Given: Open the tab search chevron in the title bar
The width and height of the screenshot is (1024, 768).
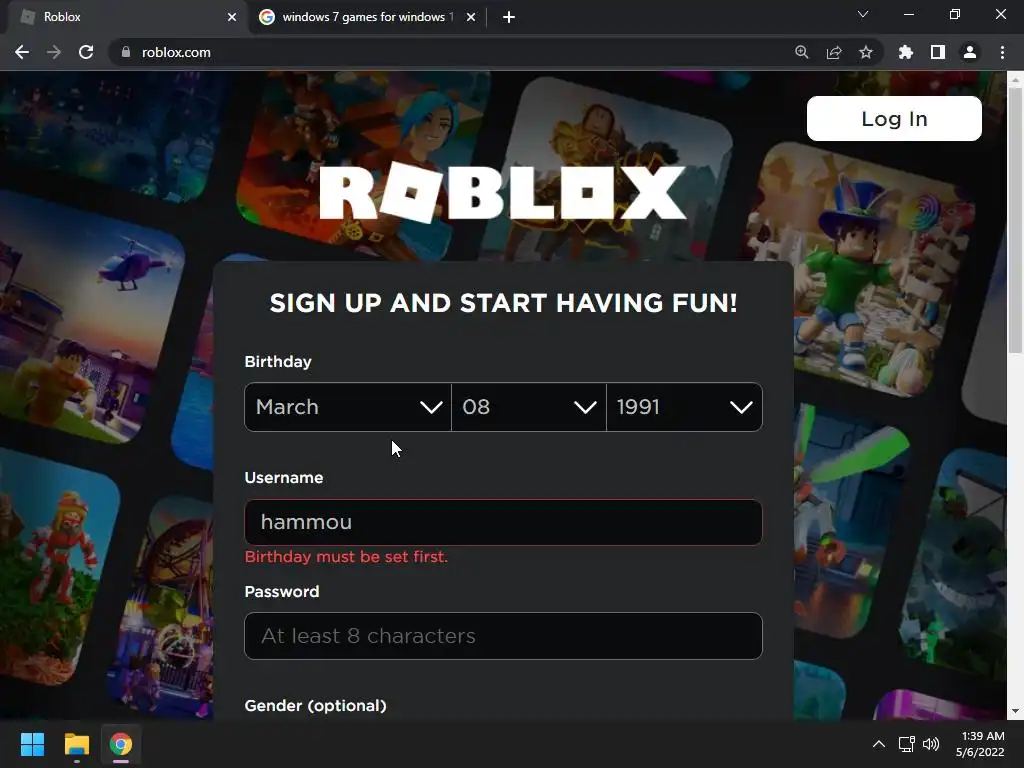Looking at the screenshot, I should pos(863,14).
